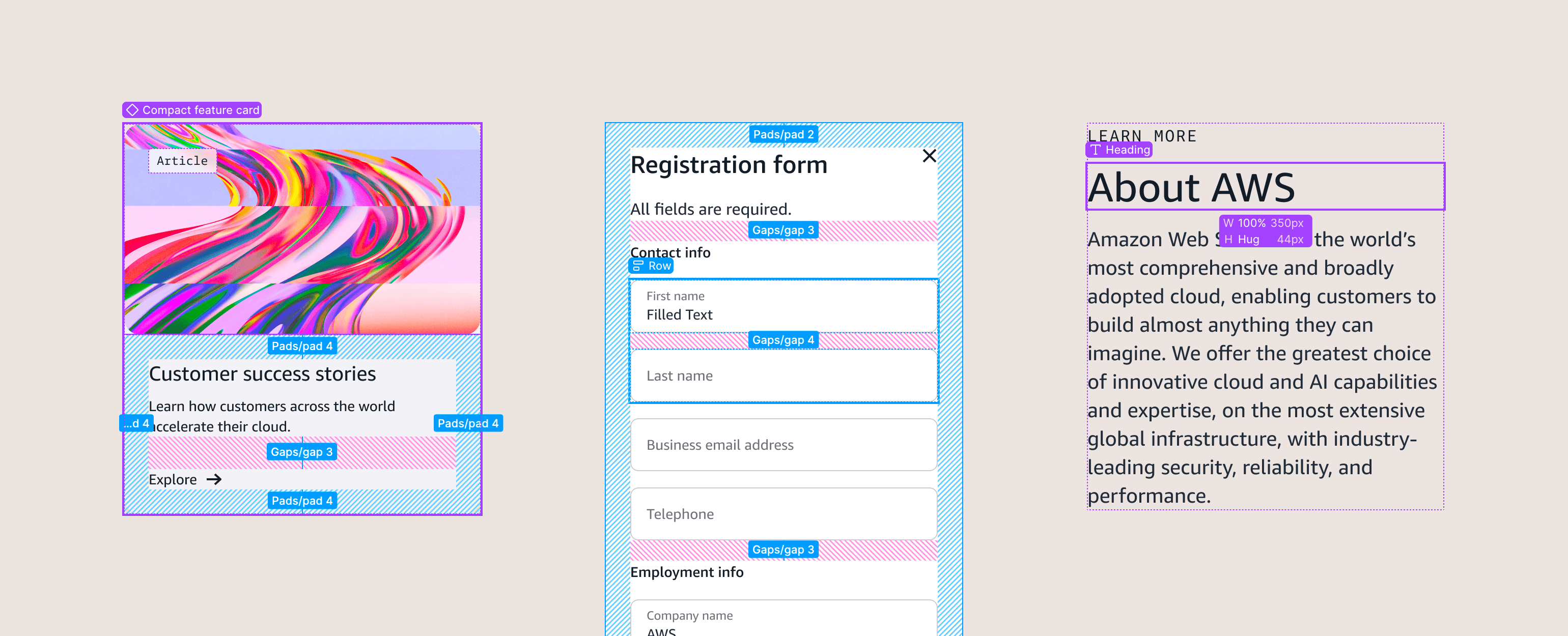Click the component diamond icon on Compact feature card
Screen dimensions: 1568x636
tap(132, 109)
